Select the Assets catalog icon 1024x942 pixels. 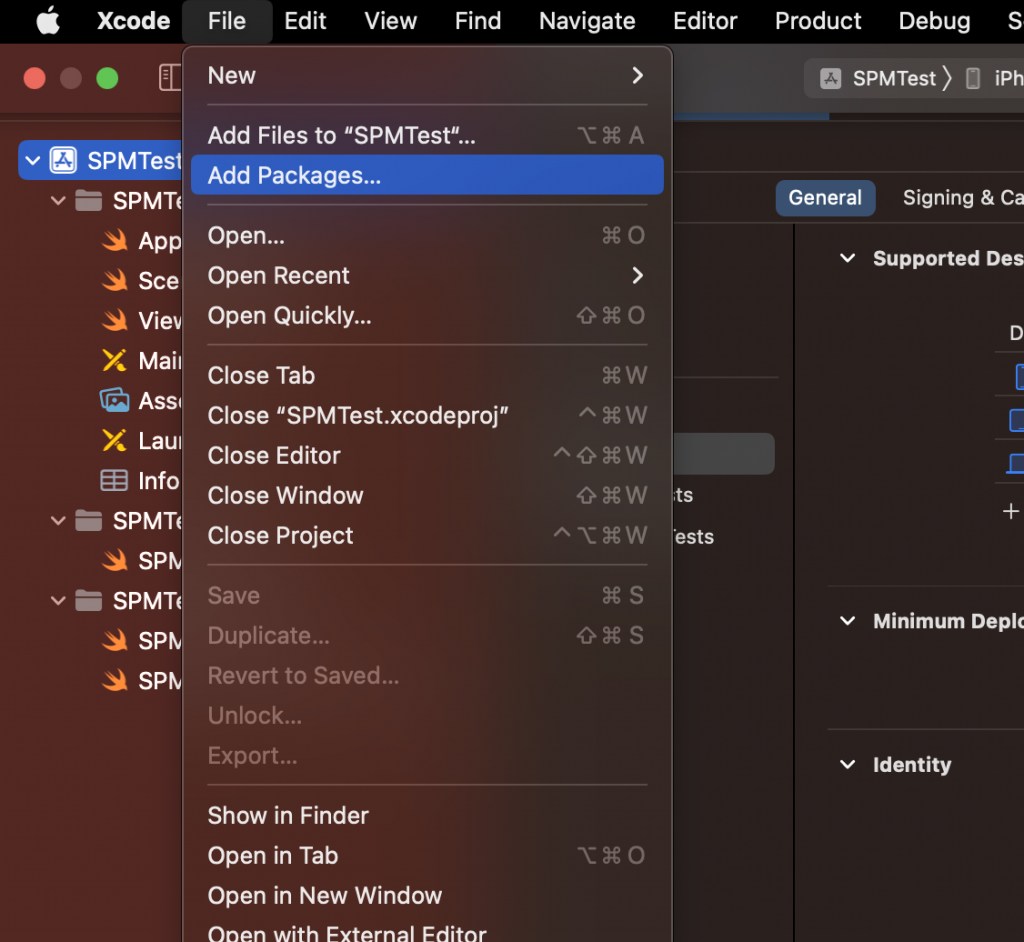tap(114, 400)
